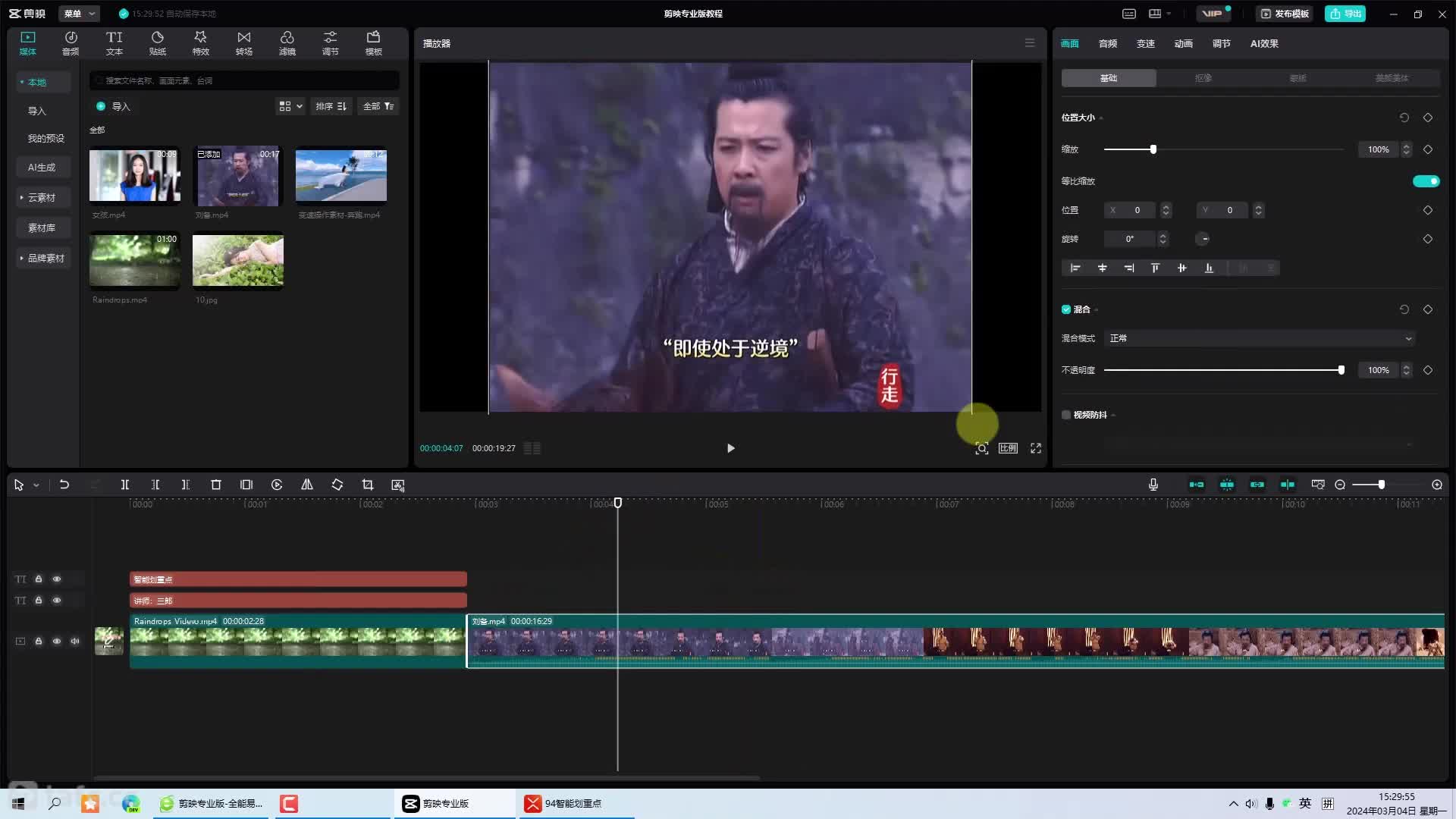Open the selection tool mode dropdown arrow
This screenshot has height=819, width=1456.
[x=36, y=485]
